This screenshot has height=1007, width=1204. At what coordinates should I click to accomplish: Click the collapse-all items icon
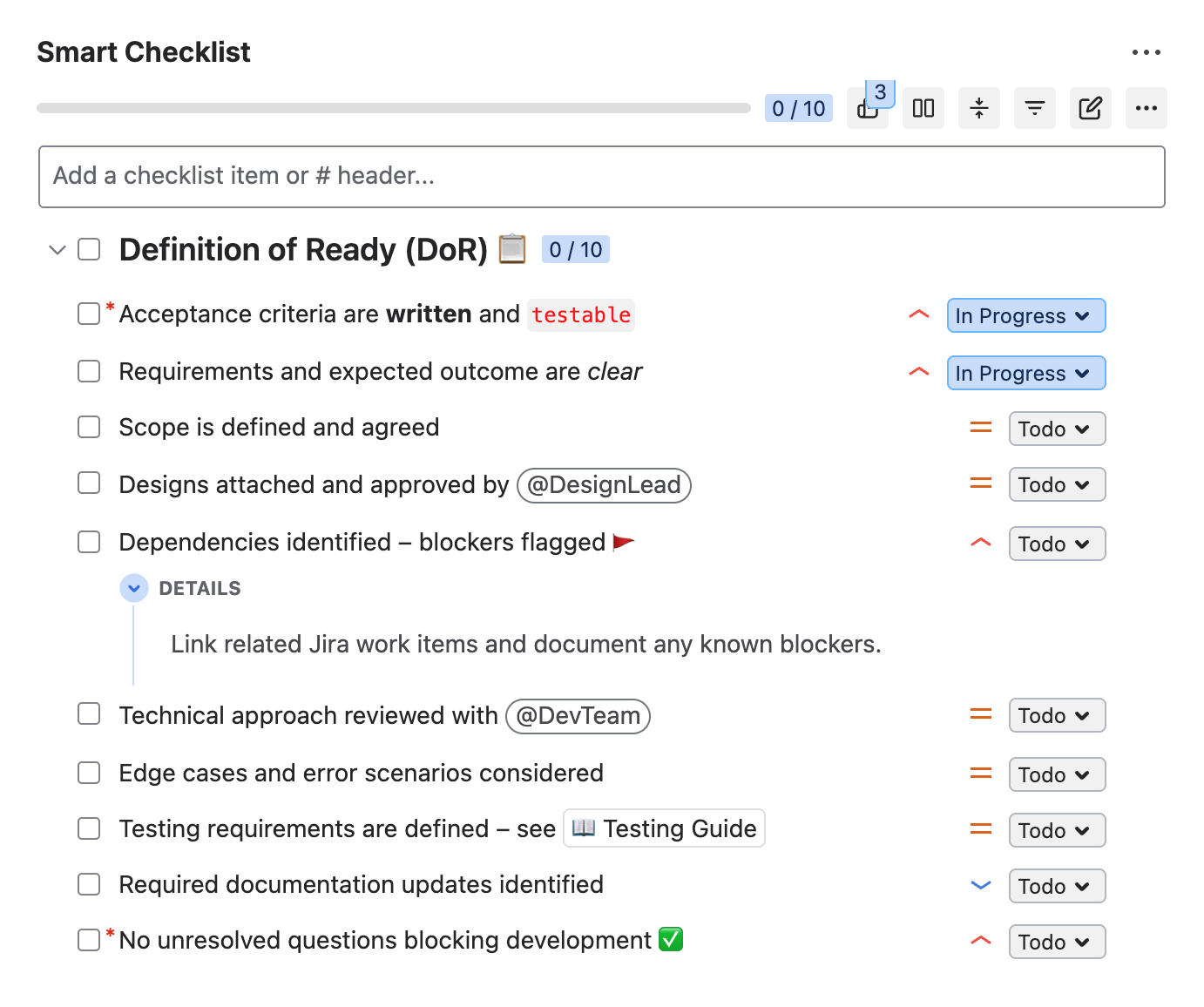979,108
